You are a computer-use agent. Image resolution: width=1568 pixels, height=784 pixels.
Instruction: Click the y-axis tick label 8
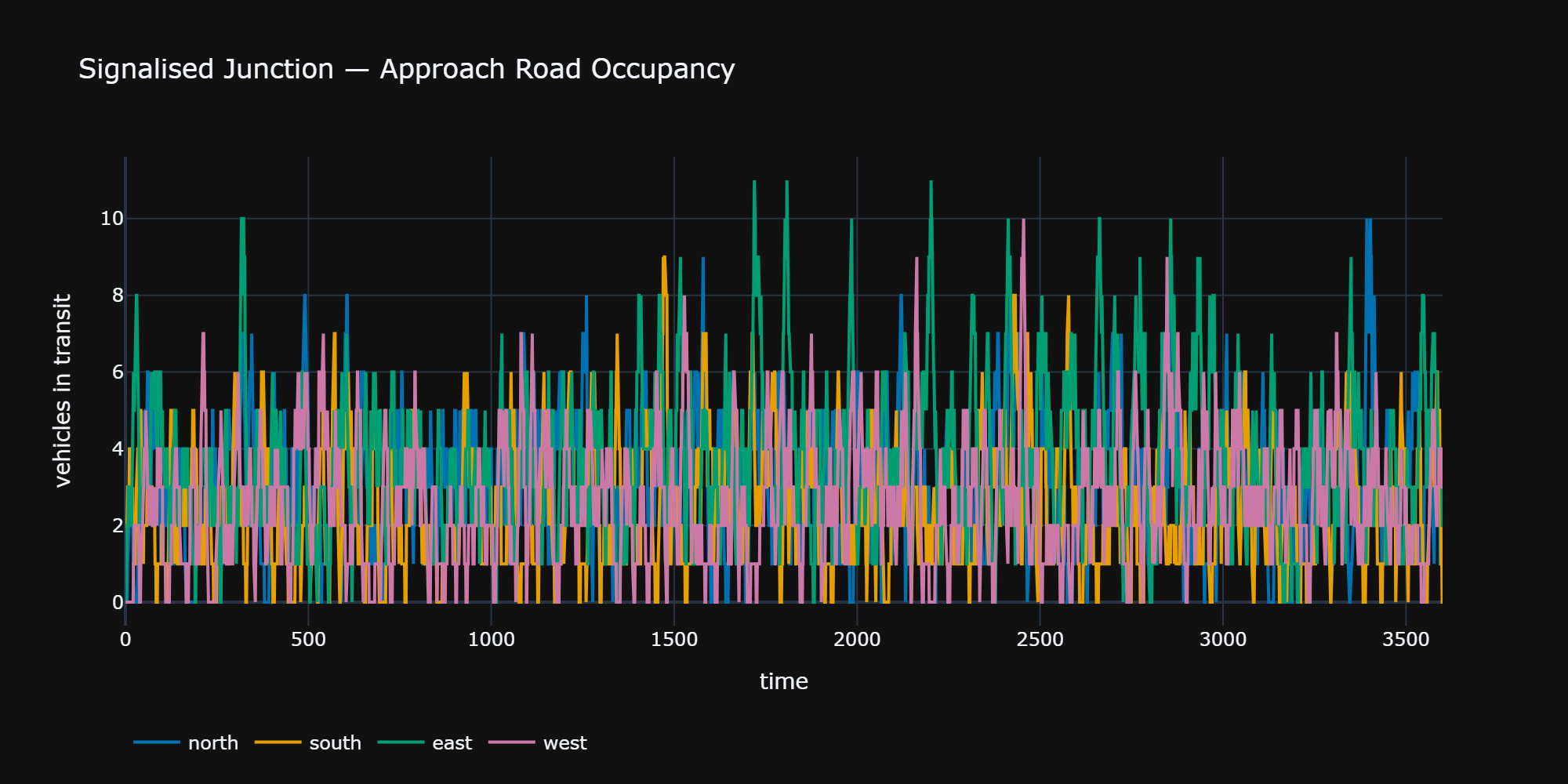(118, 296)
